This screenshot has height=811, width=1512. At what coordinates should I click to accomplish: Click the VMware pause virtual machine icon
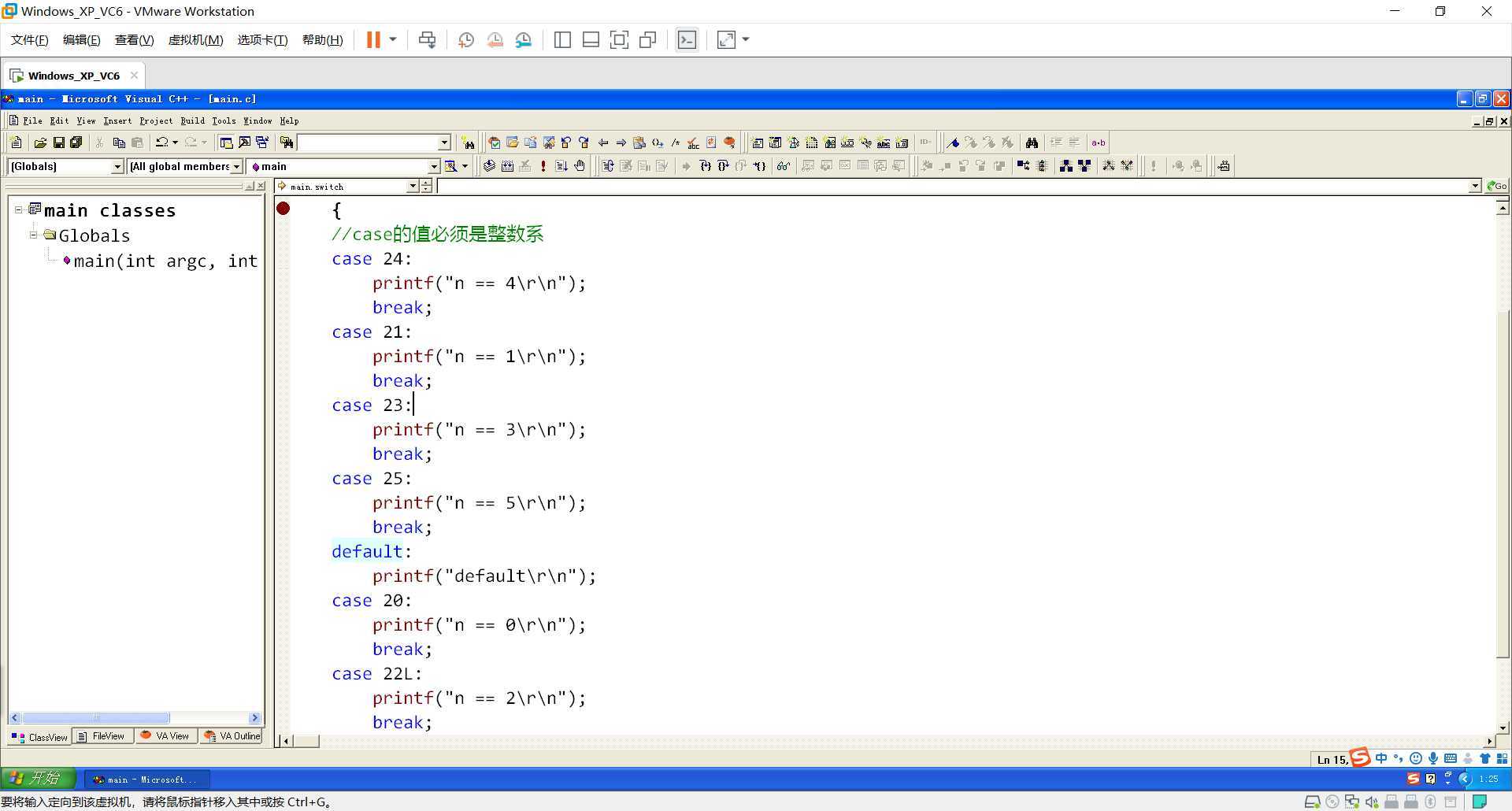[373, 40]
